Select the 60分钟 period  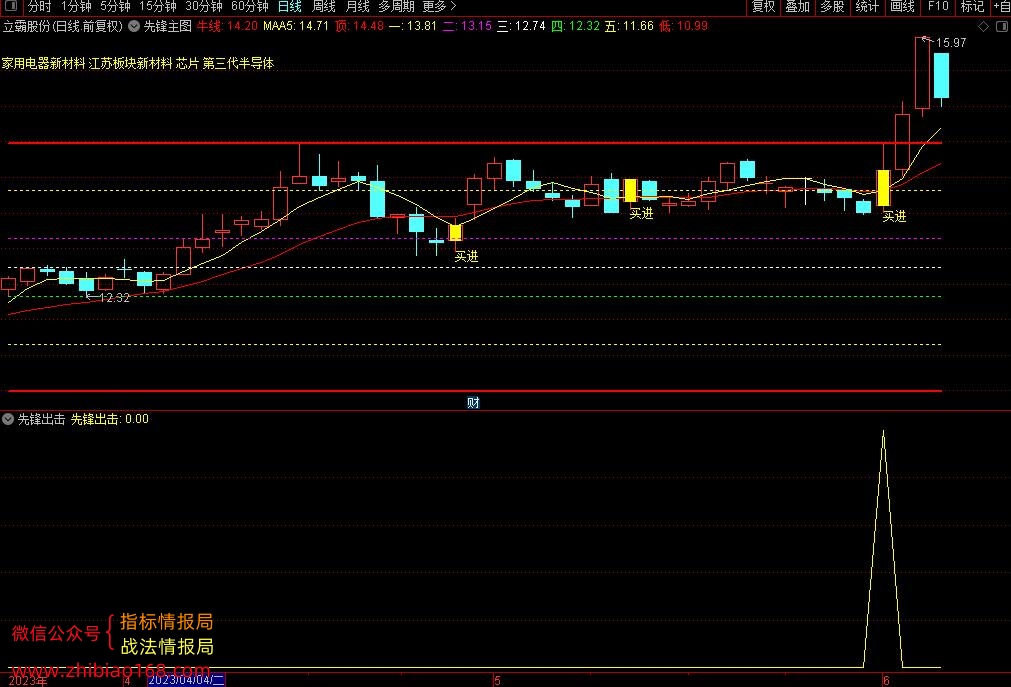pyautogui.click(x=250, y=6)
